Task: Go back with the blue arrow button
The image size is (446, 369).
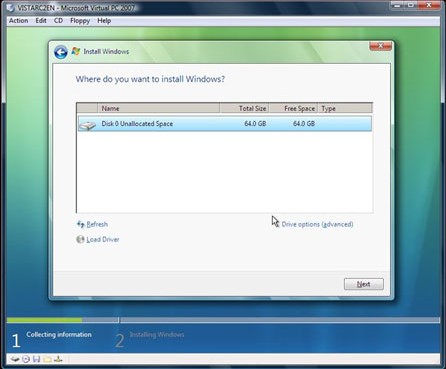Action: pyautogui.click(x=61, y=52)
